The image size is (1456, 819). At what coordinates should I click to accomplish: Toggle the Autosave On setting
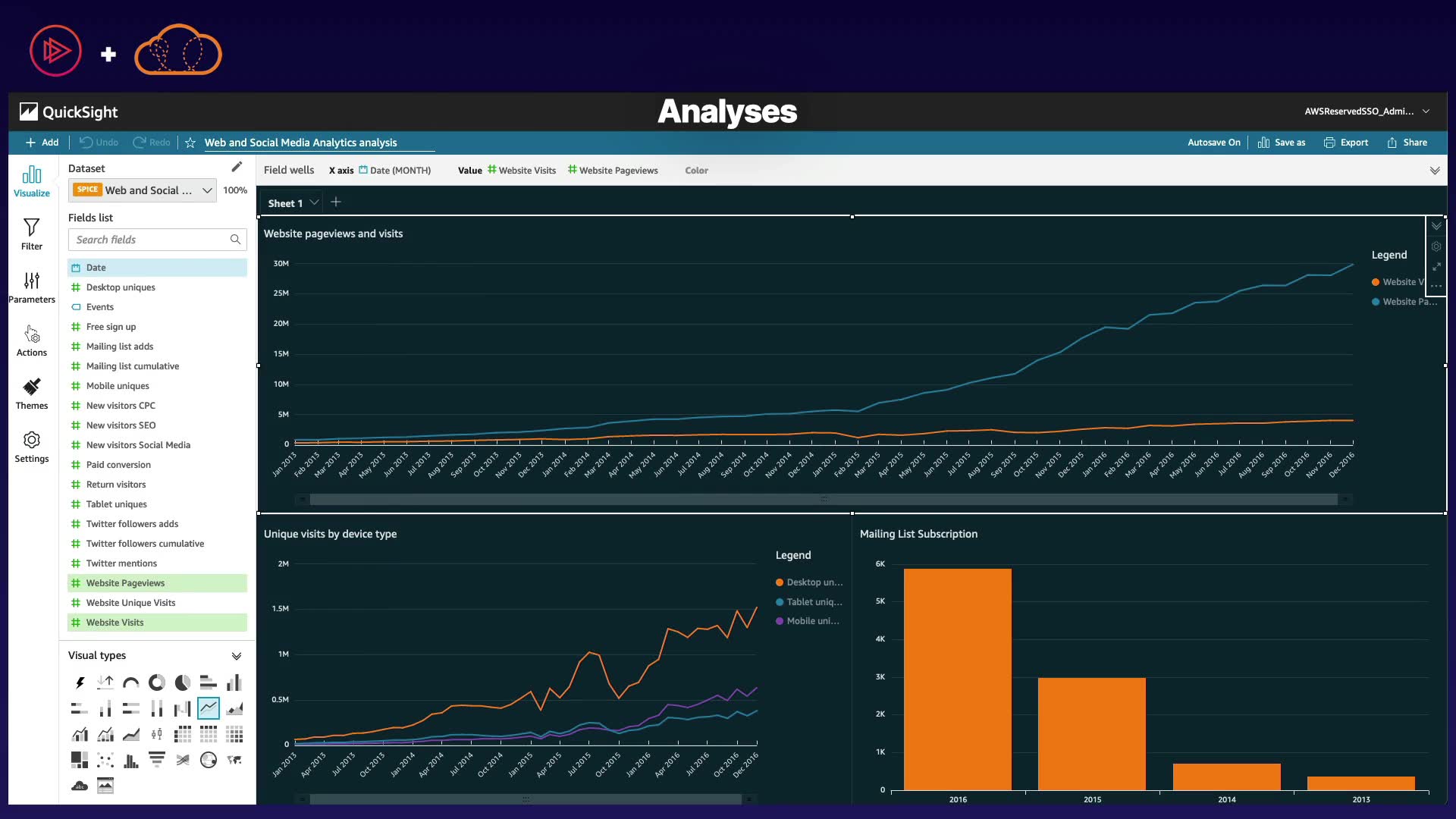click(1213, 143)
